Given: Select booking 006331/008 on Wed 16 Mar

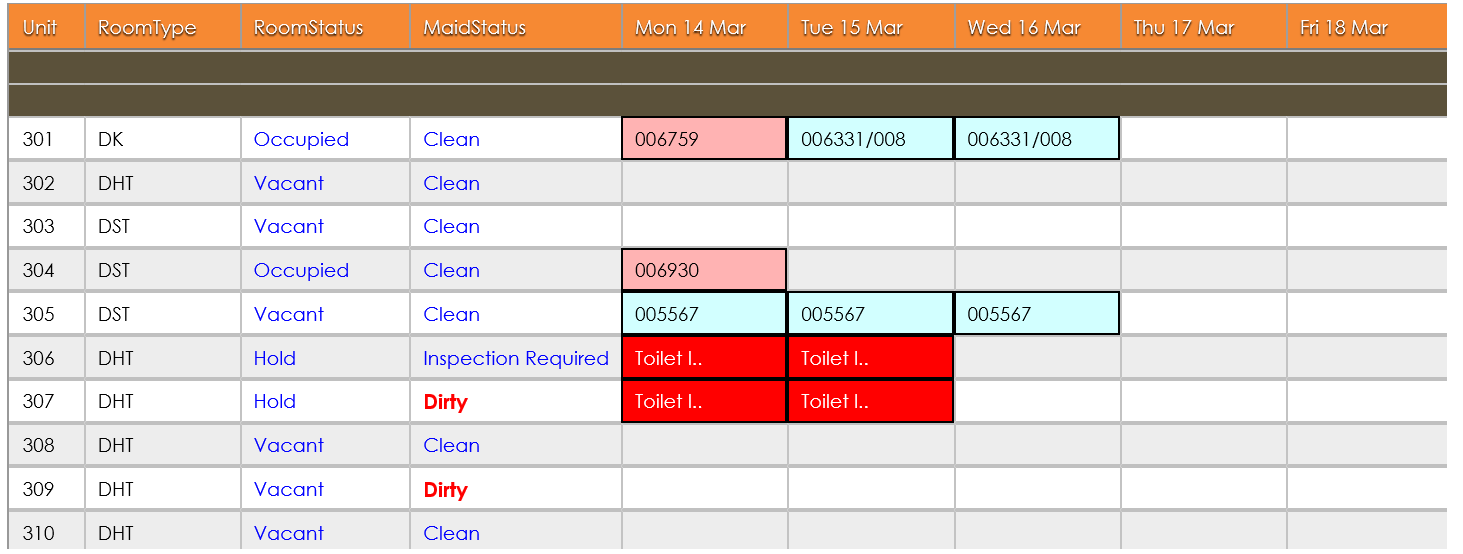Looking at the screenshot, I should pos(1036,139).
